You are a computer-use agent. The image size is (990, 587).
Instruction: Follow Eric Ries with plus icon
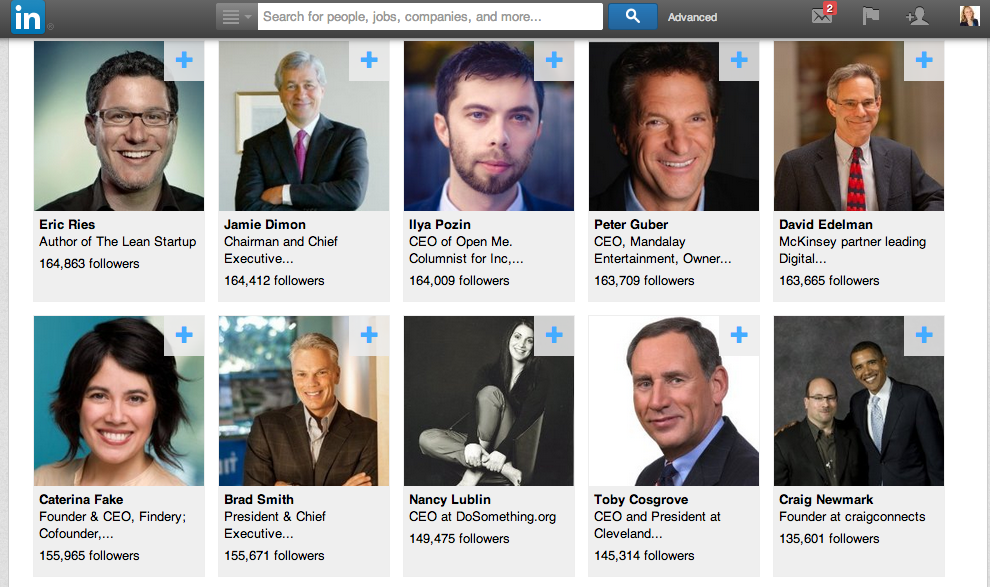pos(184,61)
